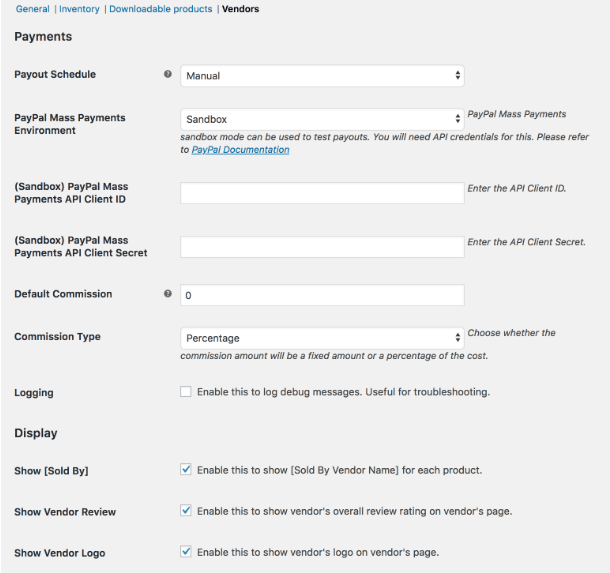Click the Show Vendor Logo description text

coord(318,552)
